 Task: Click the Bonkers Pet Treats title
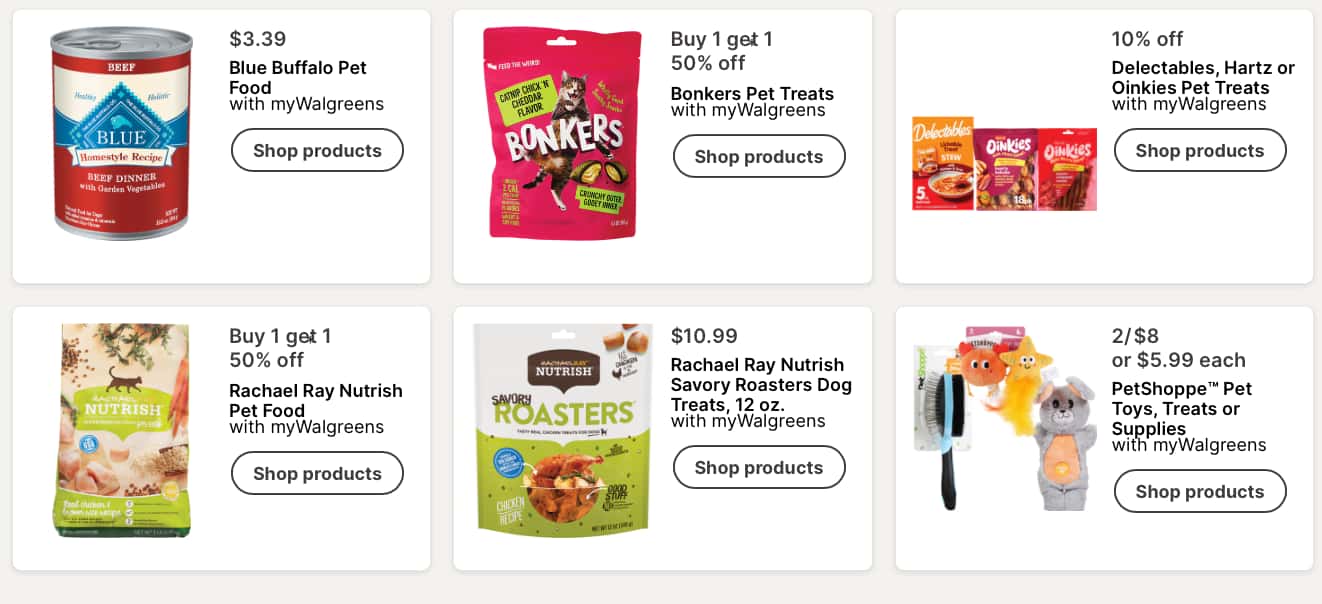[752, 94]
